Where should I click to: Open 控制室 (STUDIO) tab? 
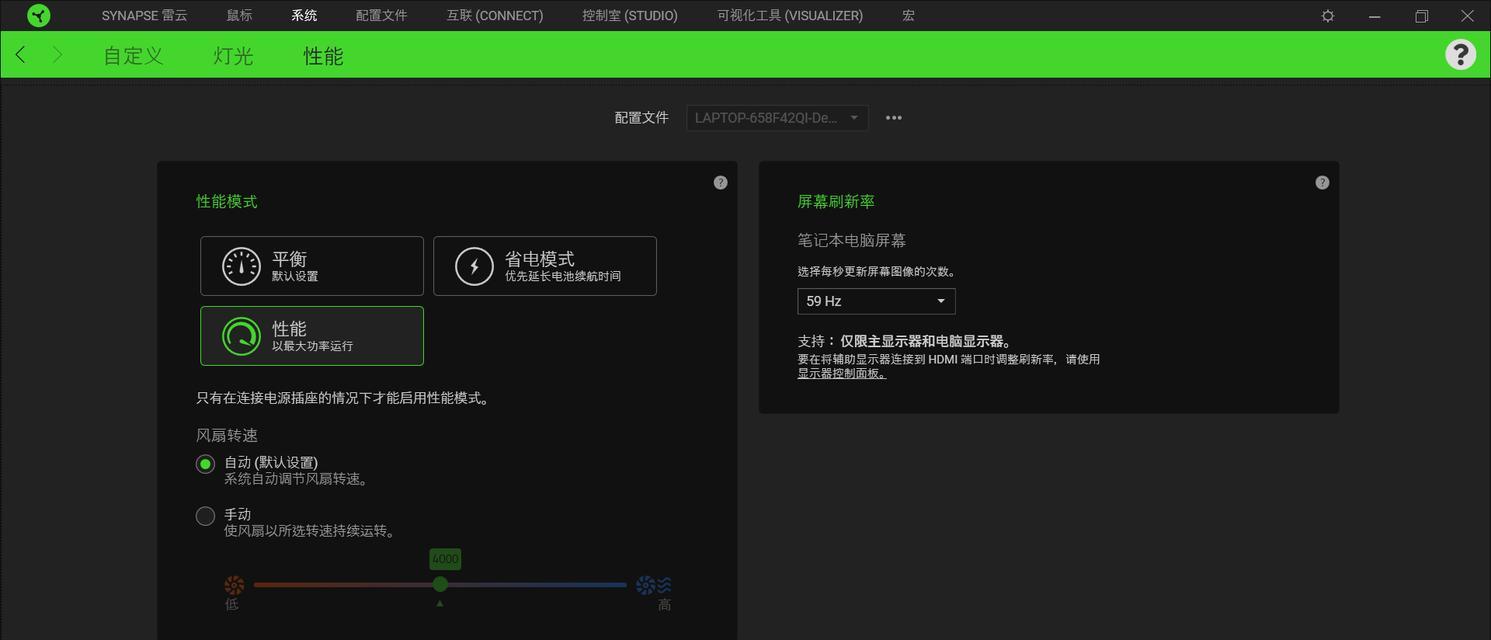click(630, 16)
